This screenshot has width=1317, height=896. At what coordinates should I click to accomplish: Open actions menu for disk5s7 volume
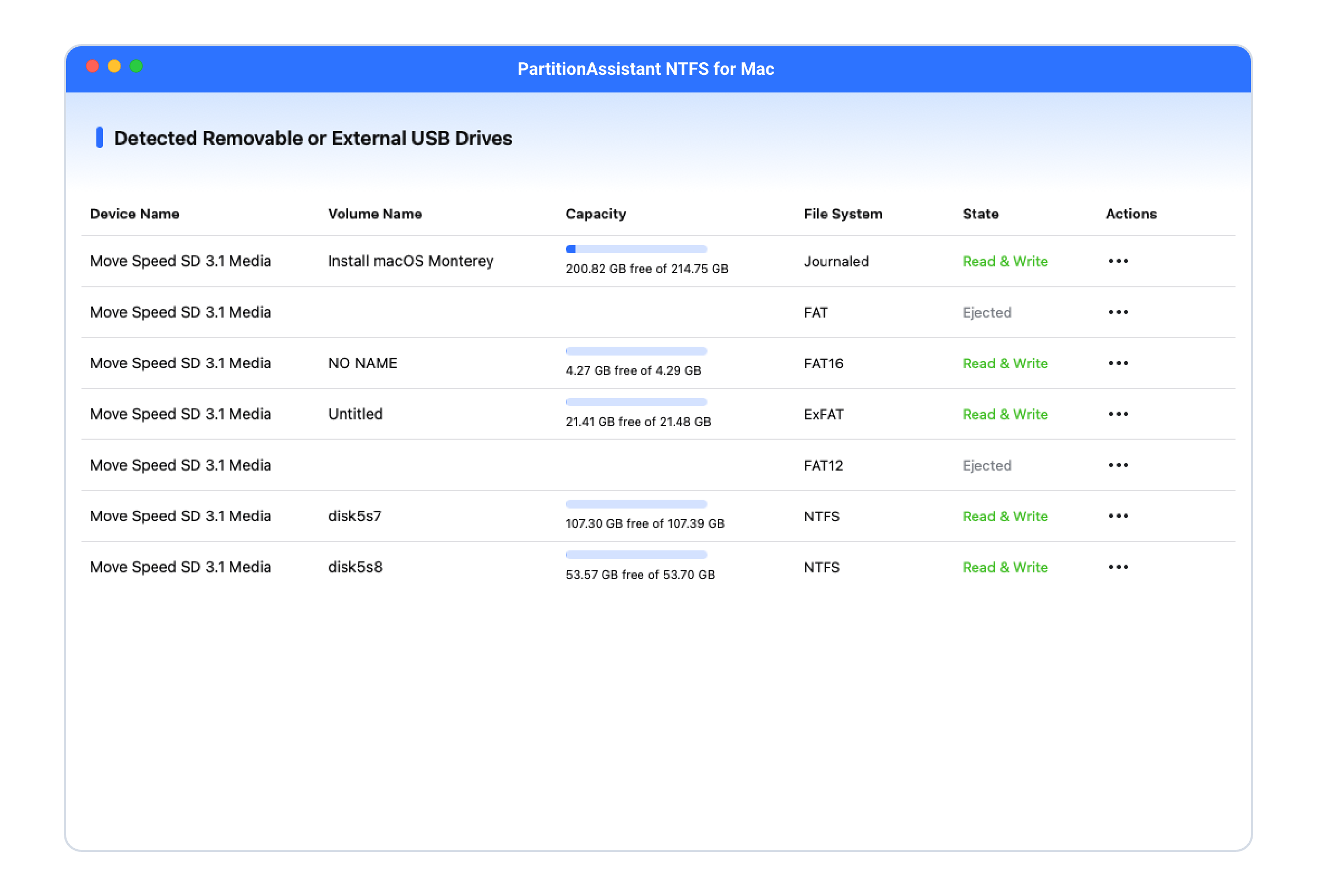point(1118,516)
